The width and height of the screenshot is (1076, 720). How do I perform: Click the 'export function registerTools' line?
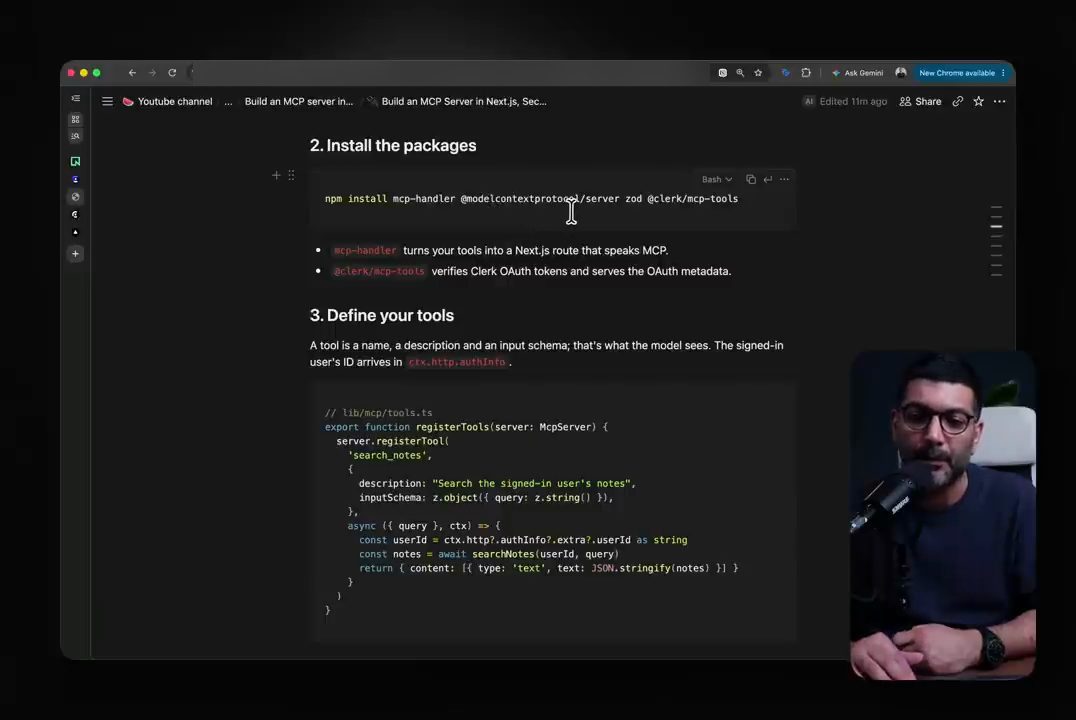(466, 427)
